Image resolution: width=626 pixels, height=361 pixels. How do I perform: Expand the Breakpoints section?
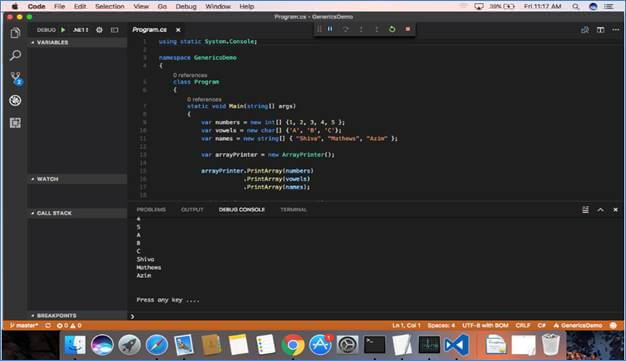pos(77,315)
